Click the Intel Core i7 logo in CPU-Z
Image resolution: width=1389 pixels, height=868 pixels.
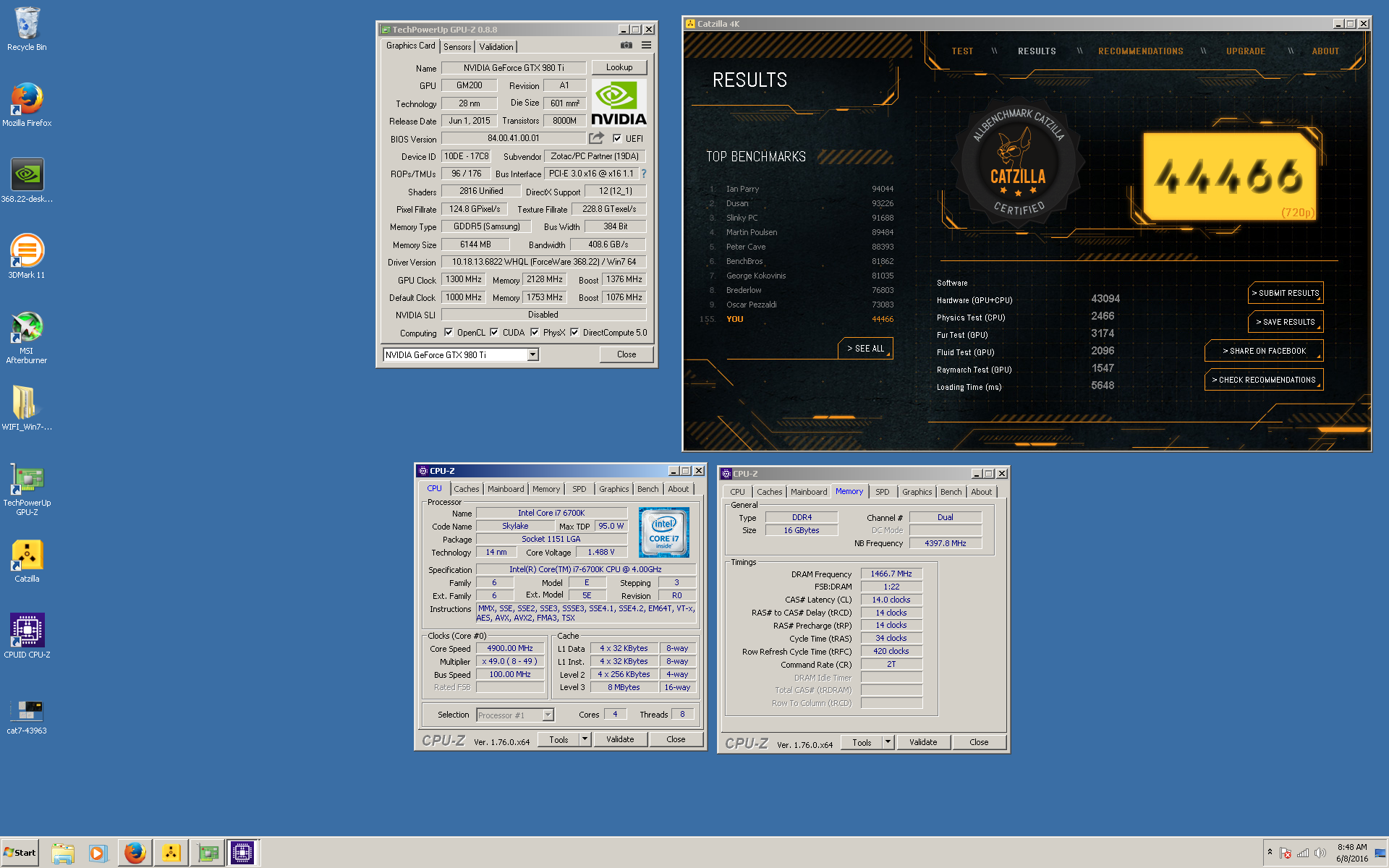[664, 532]
